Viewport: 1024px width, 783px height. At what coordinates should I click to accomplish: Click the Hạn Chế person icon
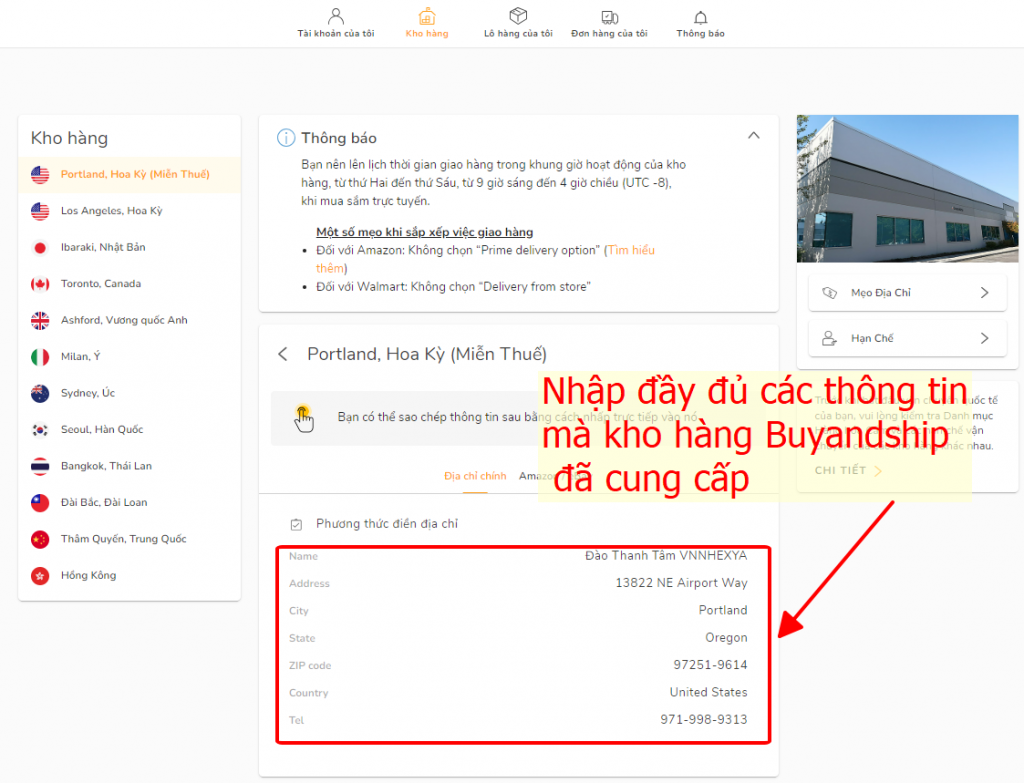click(x=829, y=338)
